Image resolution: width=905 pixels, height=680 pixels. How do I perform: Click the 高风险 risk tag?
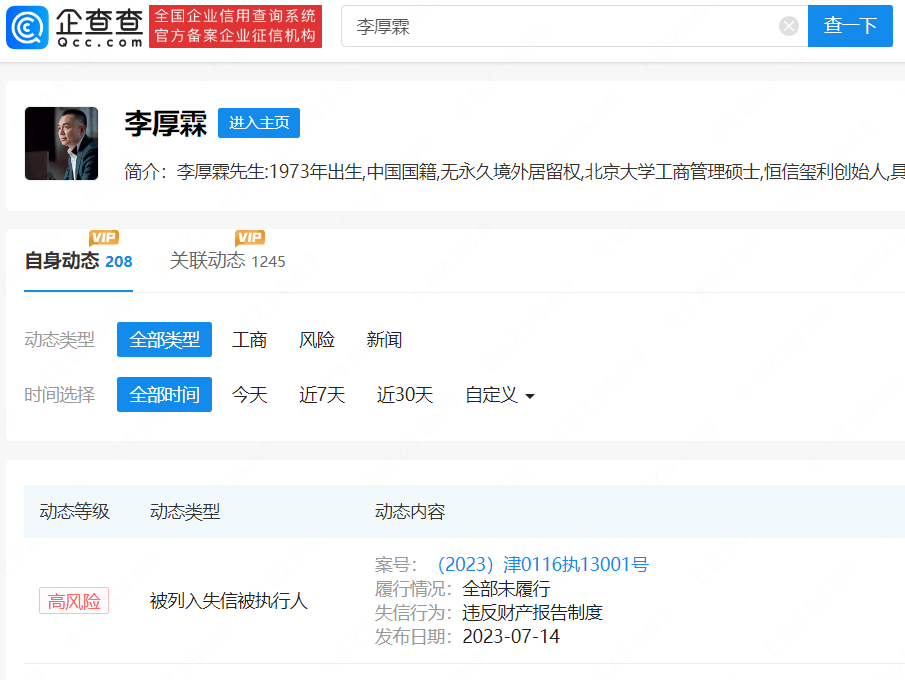tap(74, 601)
